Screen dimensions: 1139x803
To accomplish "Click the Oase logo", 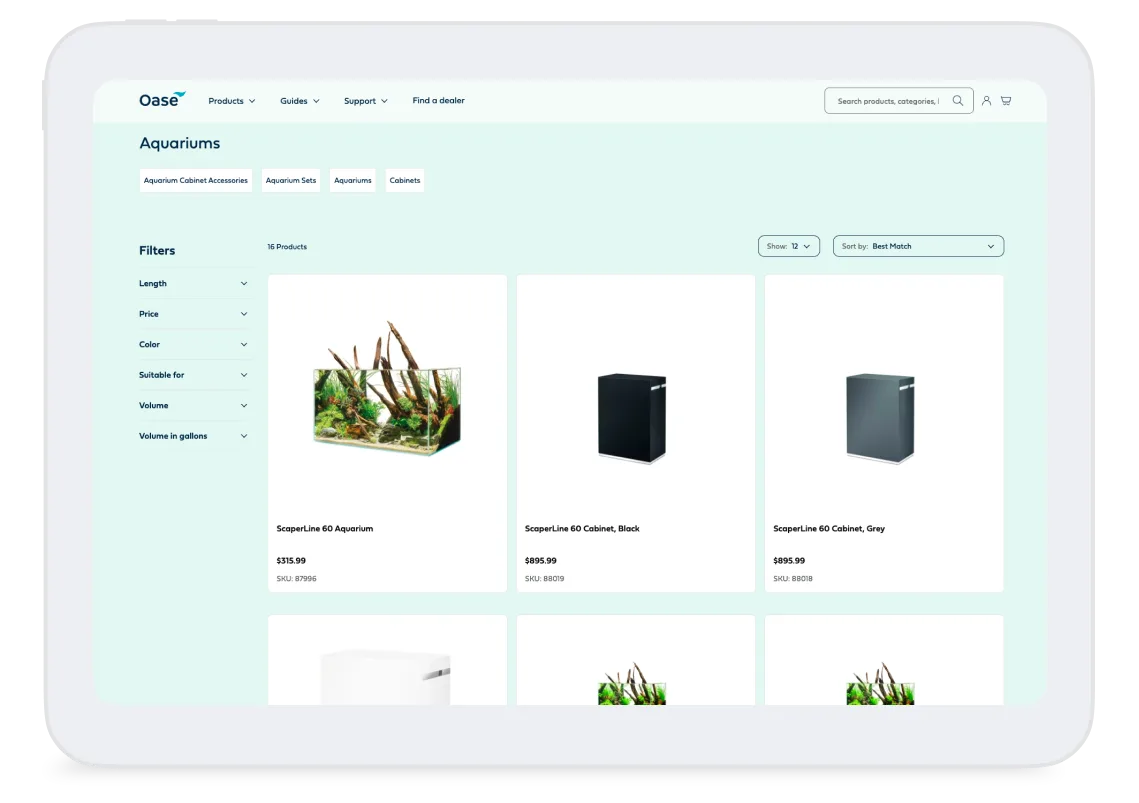I will pyautogui.click(x=162, y=100).
